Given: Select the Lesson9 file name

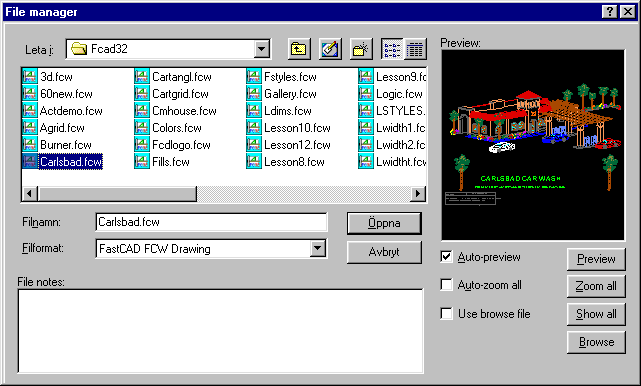Looking at the screenshot, I should [x=401, y=77].
